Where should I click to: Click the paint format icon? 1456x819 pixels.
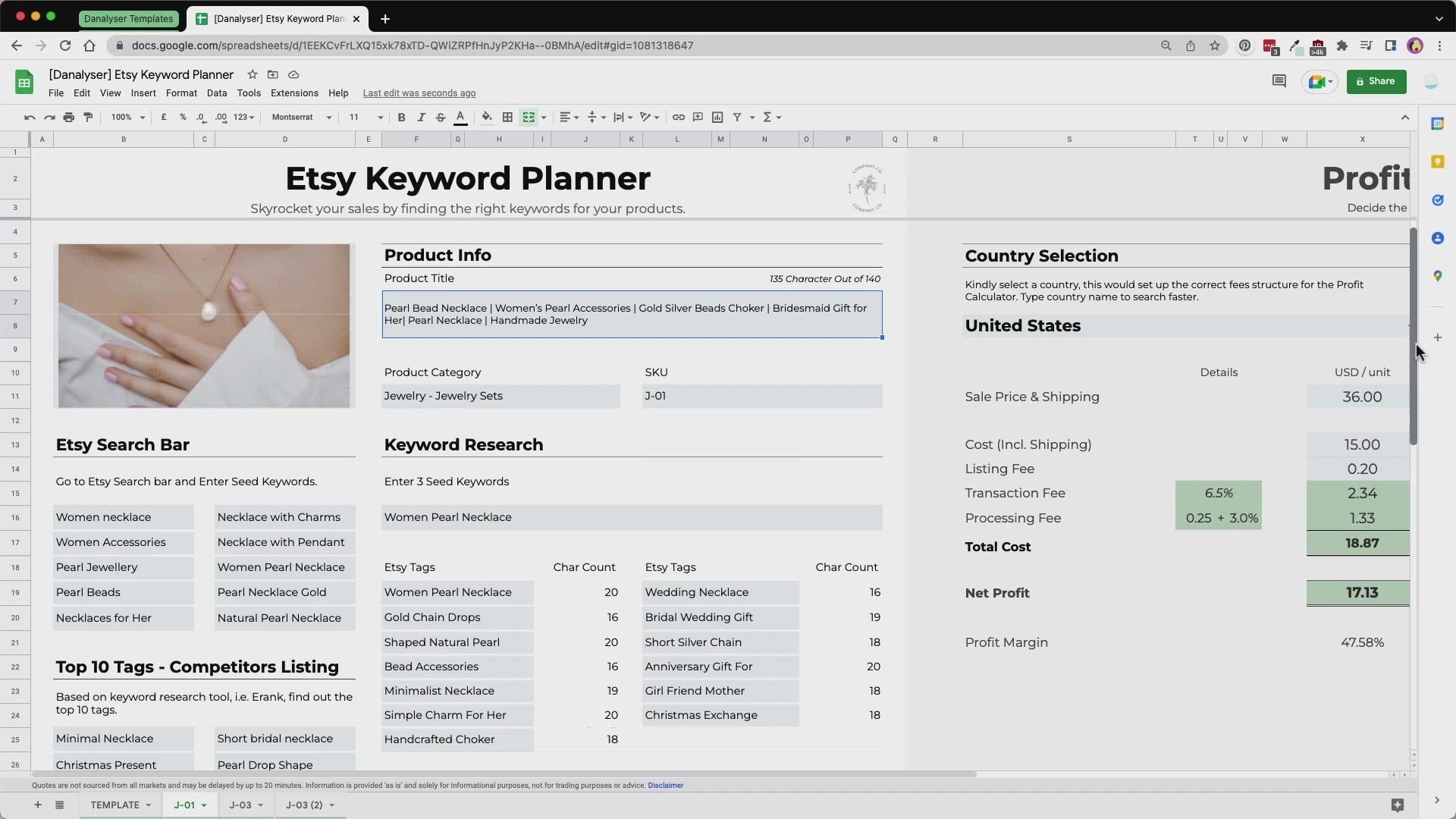click(x=88, y=117)
